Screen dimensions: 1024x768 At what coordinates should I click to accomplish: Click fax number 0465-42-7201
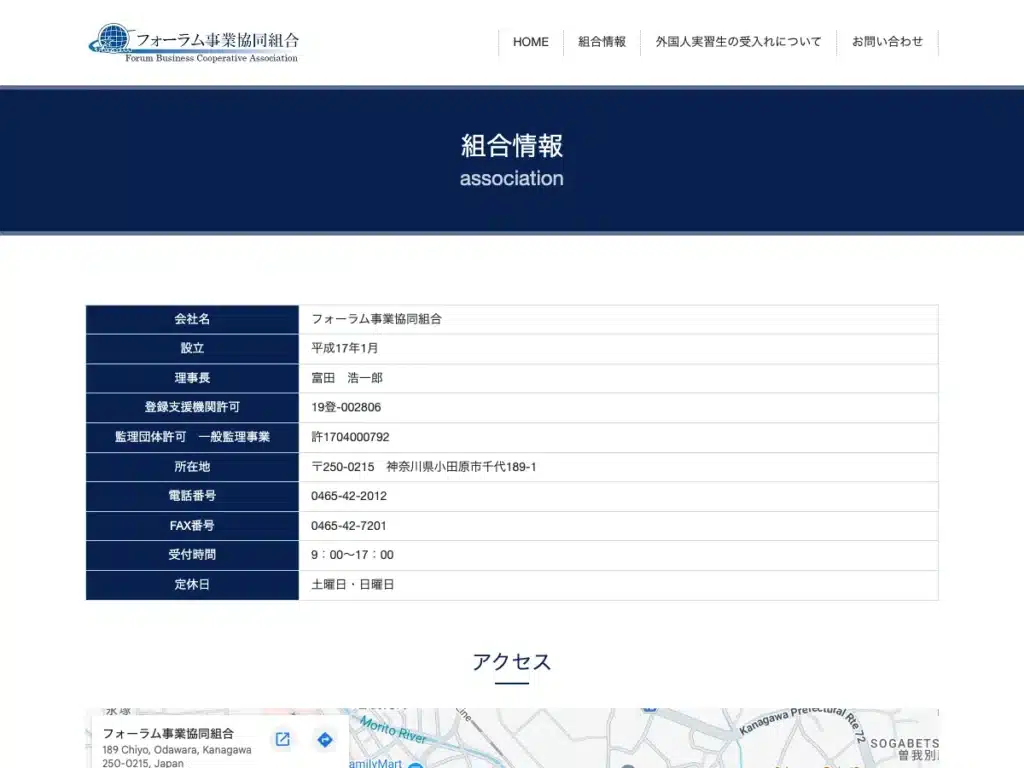click(349, 526)
